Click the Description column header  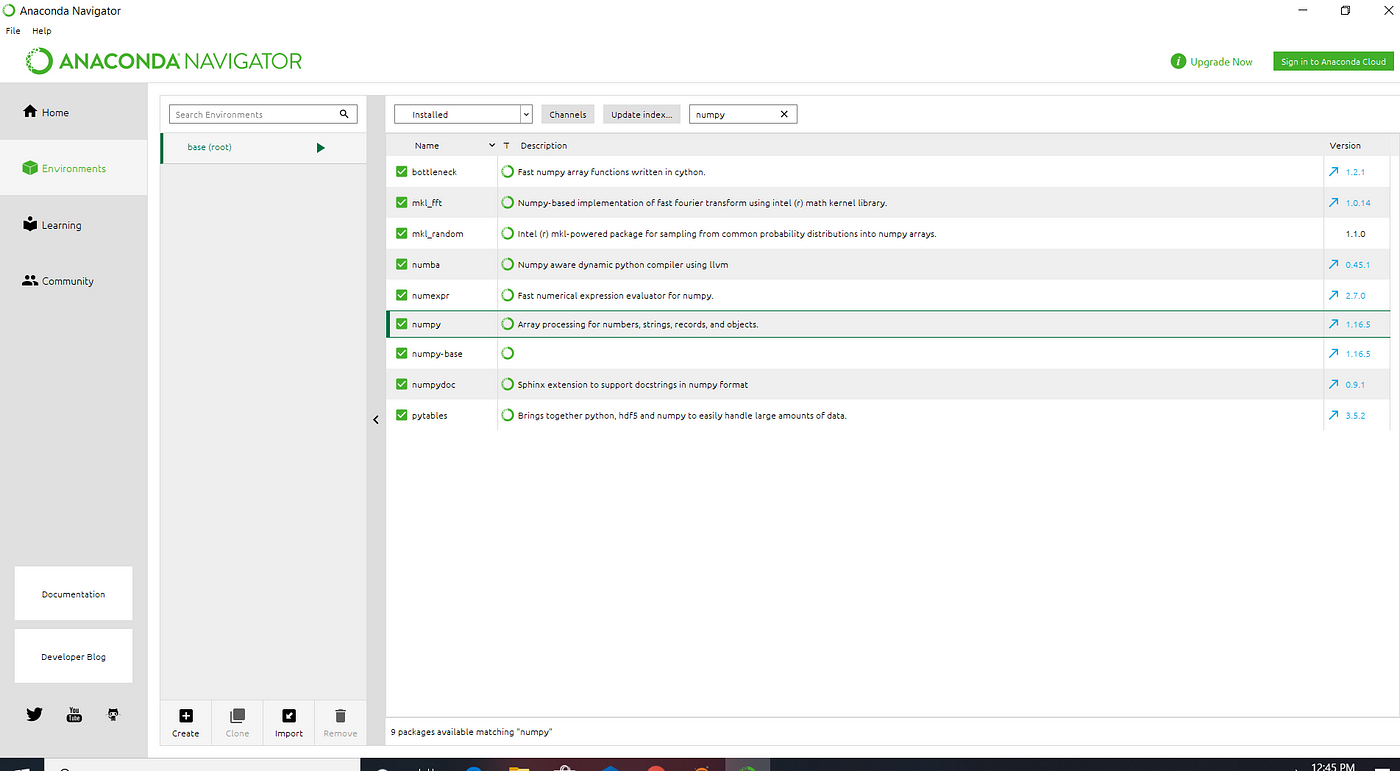(x=543, y=146)
